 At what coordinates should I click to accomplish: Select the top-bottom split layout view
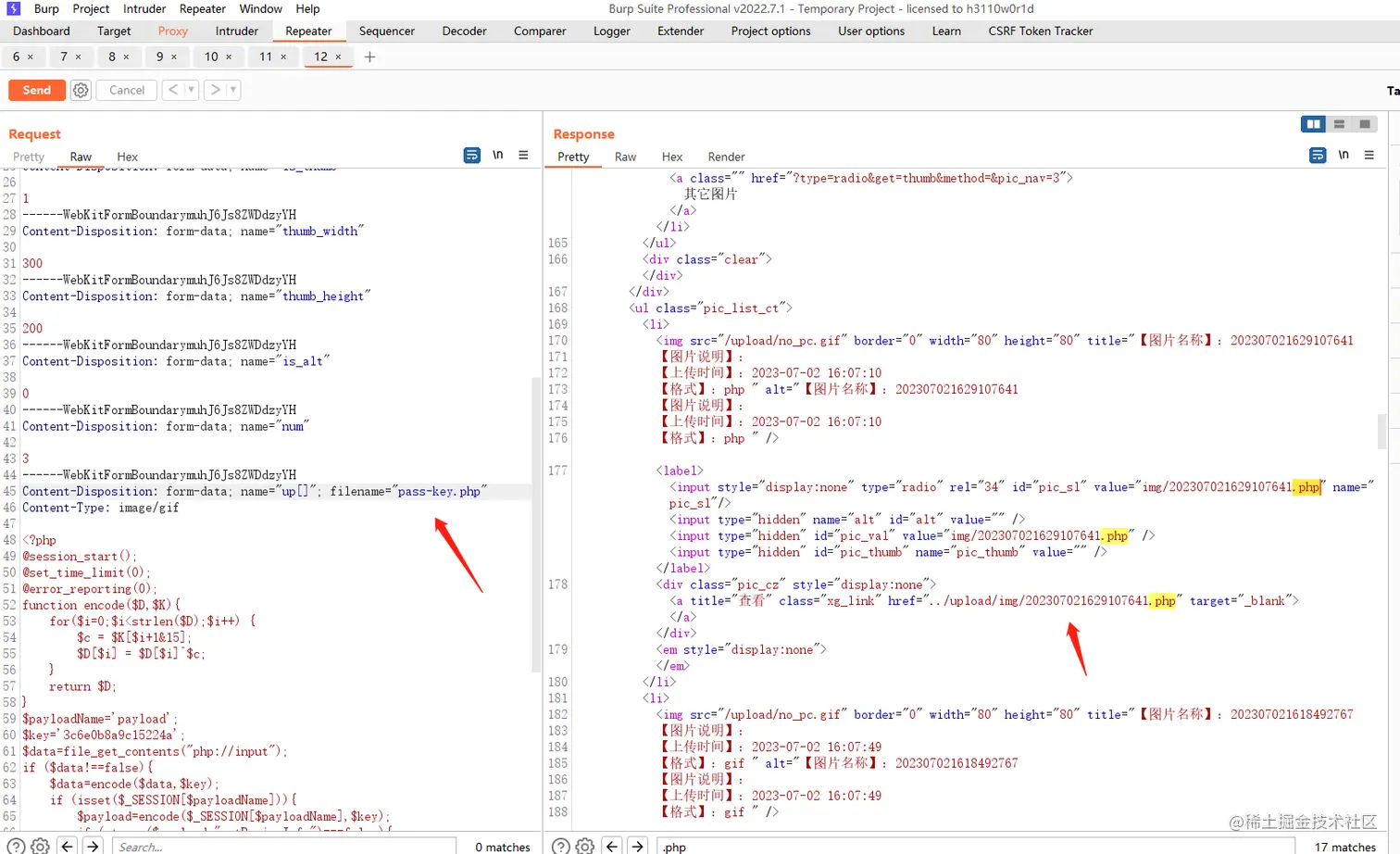[x=1339, y=124]
